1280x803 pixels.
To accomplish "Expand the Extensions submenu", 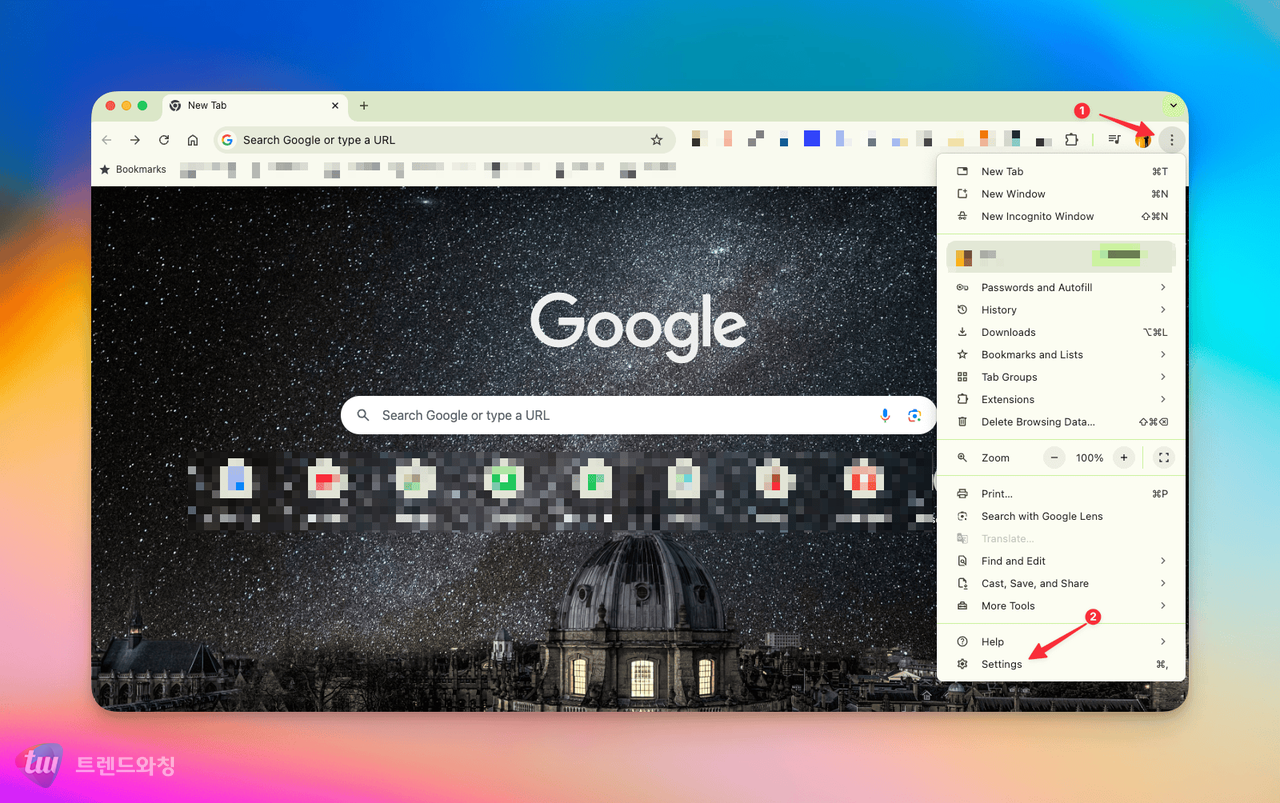I will 1062,400.
